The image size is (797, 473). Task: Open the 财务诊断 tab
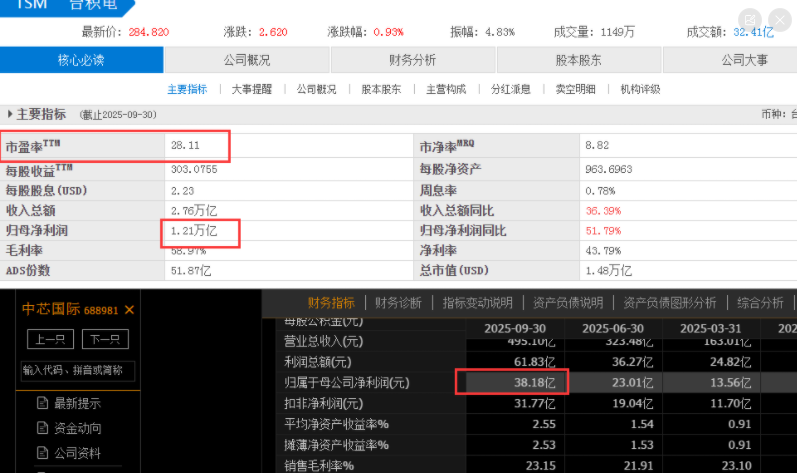[x=398, y=303]
